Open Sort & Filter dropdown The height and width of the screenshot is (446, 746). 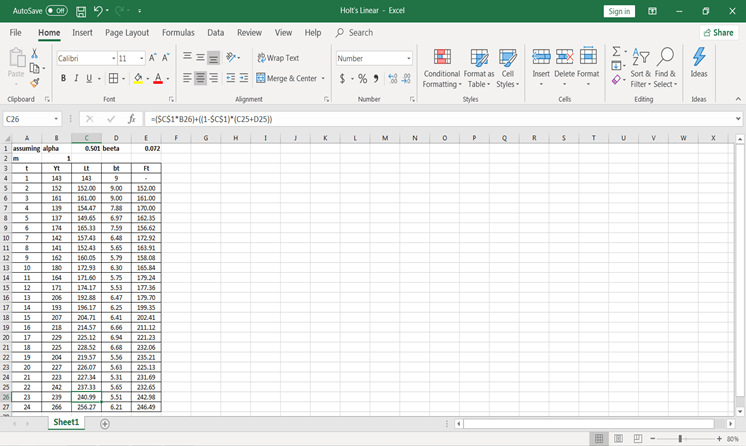tap(640, 68)
